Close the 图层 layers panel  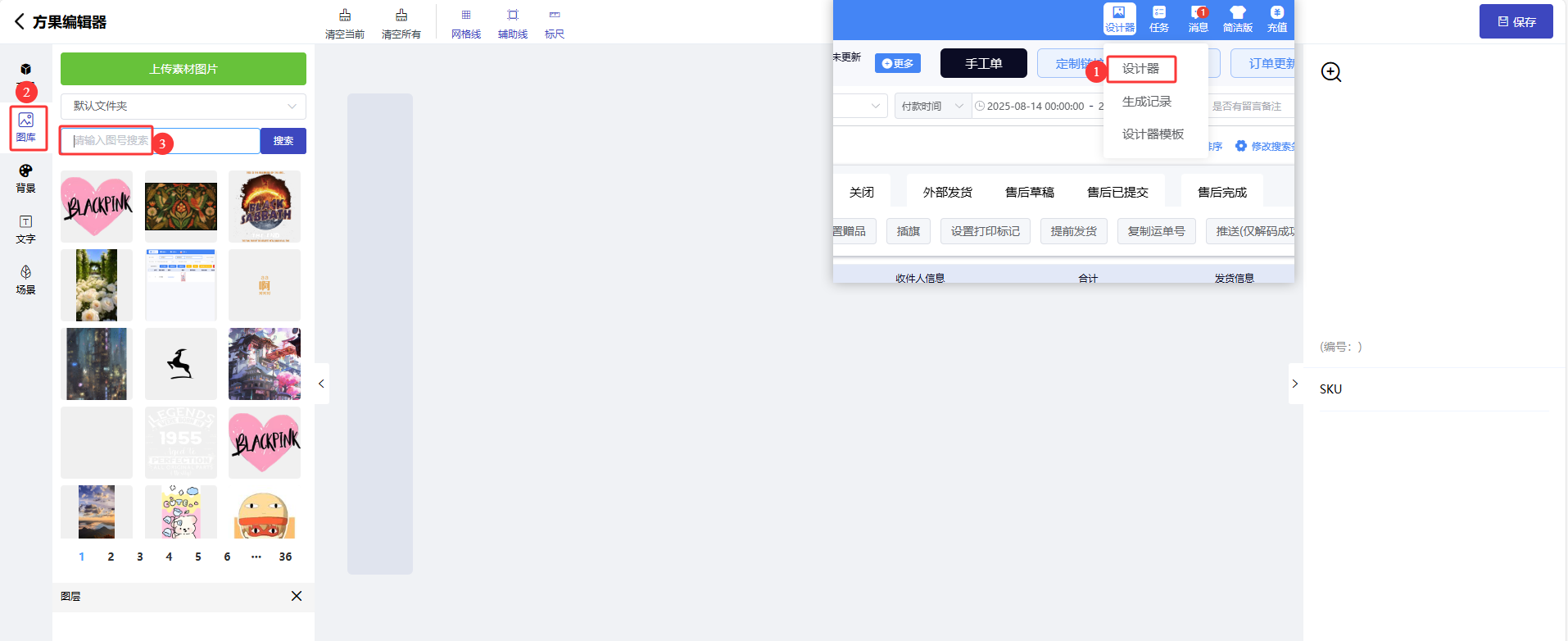pyautogui.click(x=297, y=596)
